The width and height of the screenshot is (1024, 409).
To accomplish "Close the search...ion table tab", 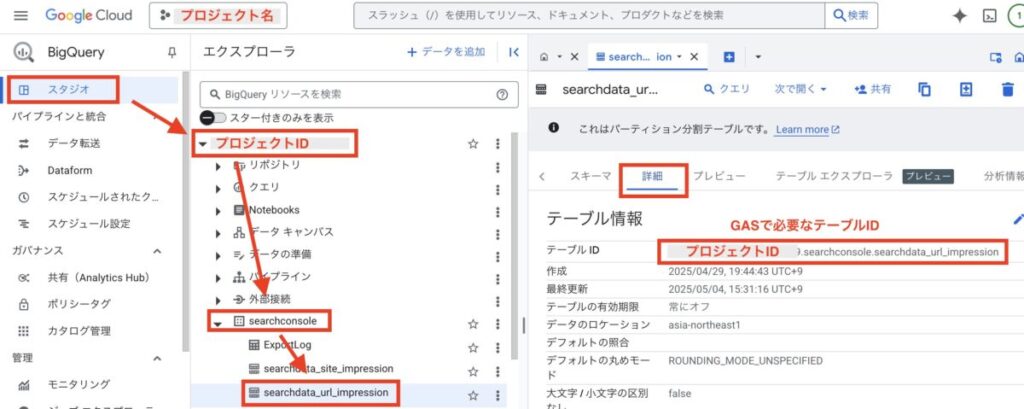I will (694, 57).
